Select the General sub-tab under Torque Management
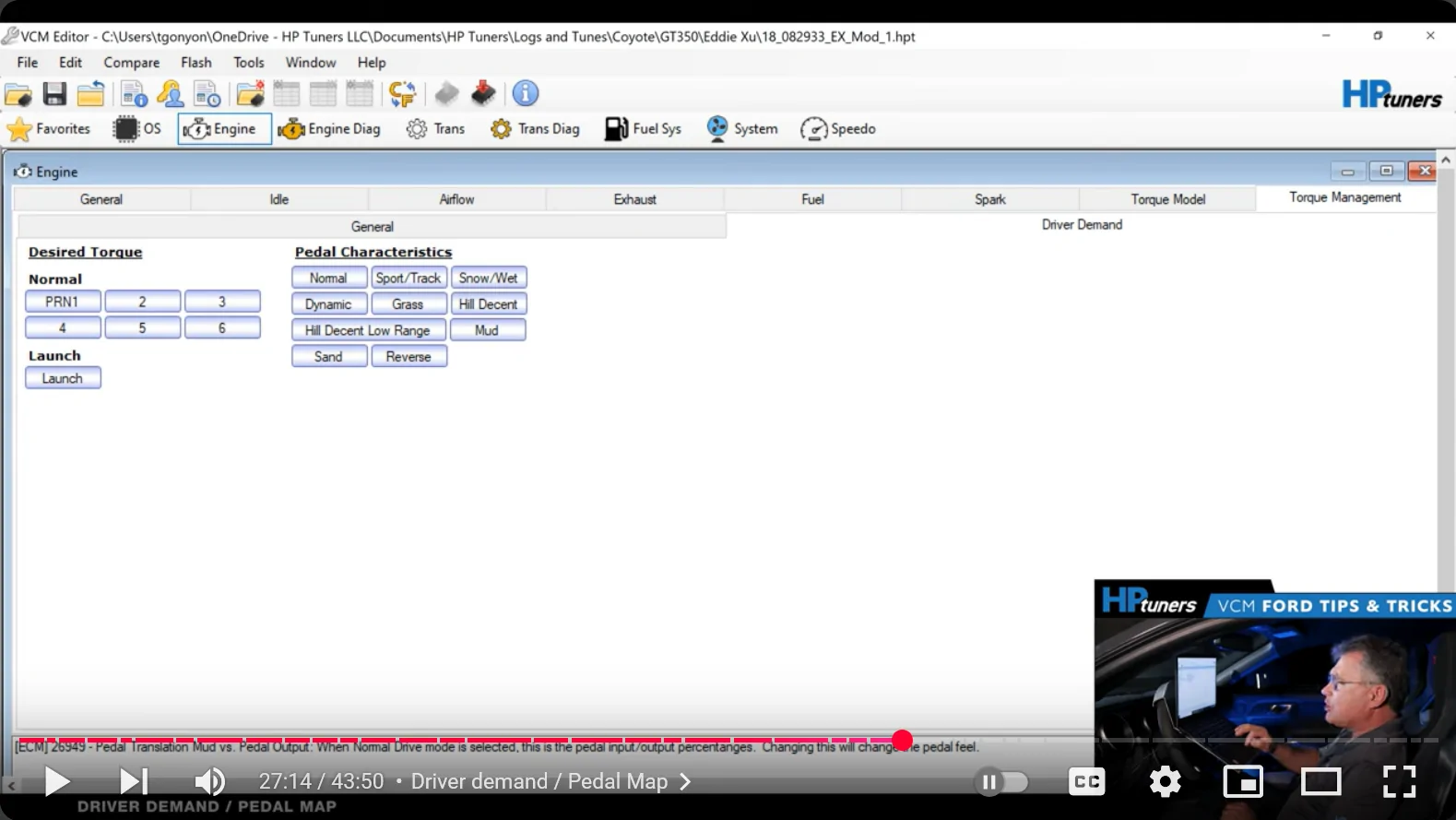 pyautogui.click(x=373, y=227)
